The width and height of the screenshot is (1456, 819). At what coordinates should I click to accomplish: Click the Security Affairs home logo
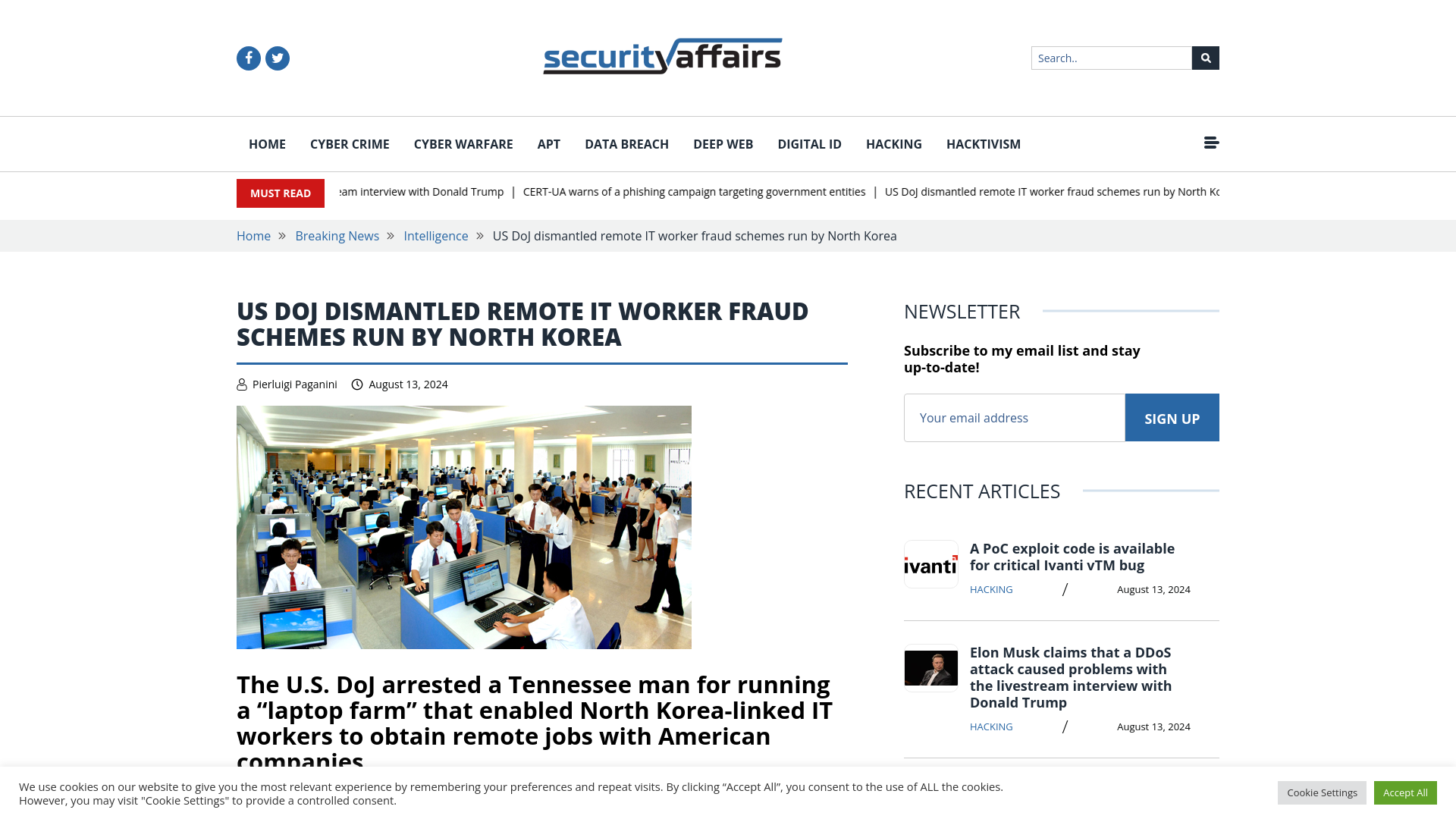coord(662,55)
